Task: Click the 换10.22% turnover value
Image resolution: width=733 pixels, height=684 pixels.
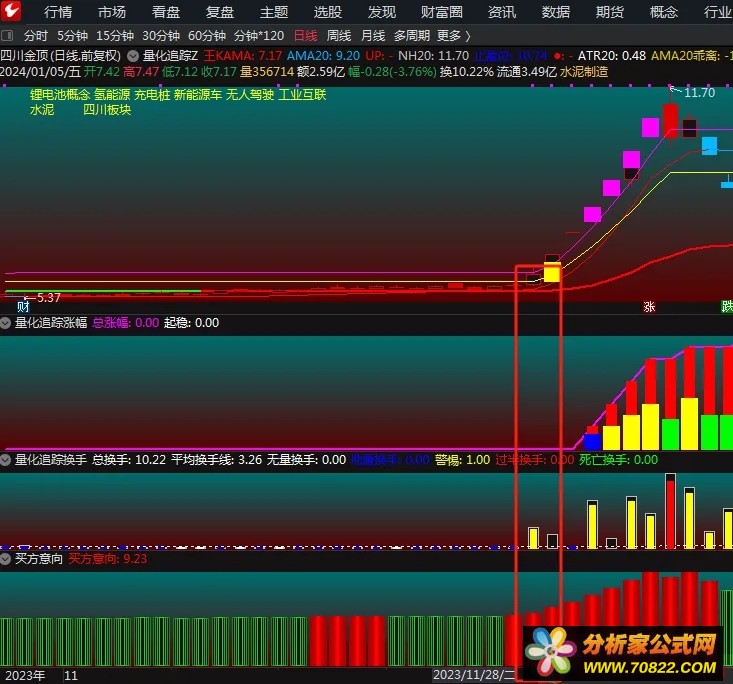Action: pyautogui.click(x=467, y=72)
